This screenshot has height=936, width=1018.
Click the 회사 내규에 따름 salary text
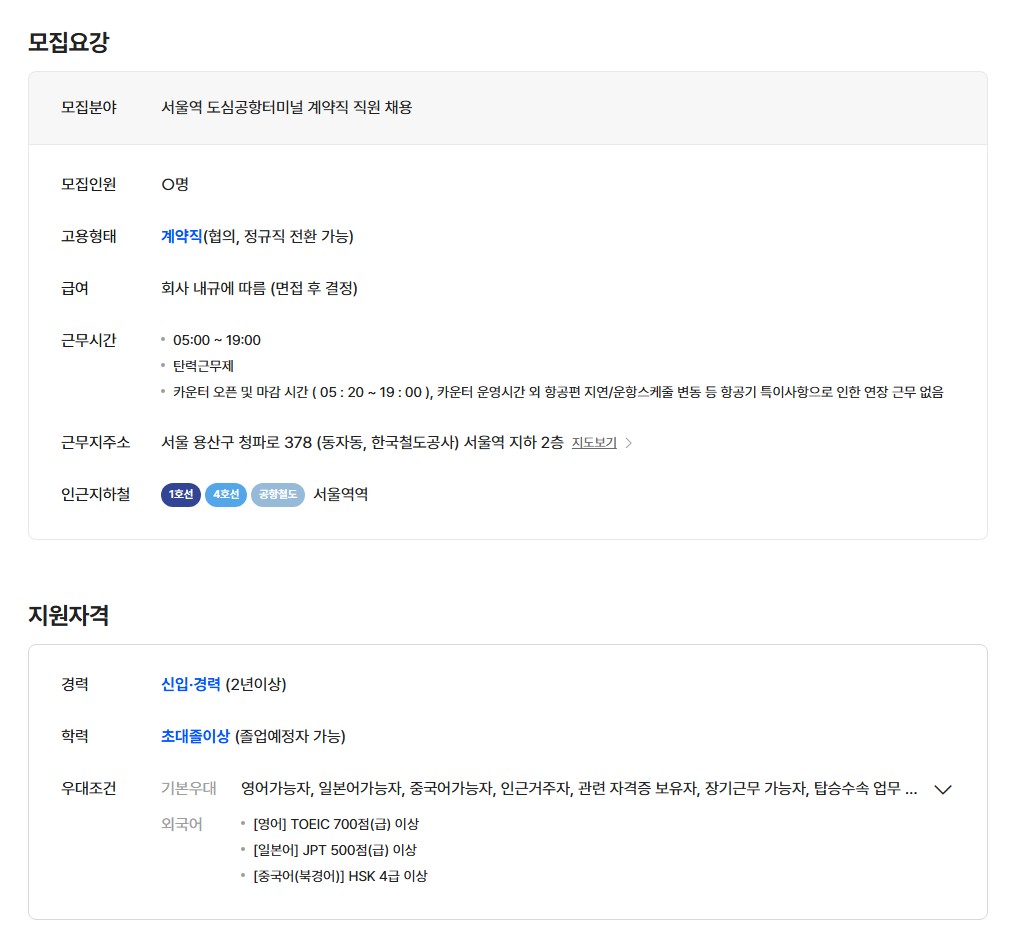[259, 288]
